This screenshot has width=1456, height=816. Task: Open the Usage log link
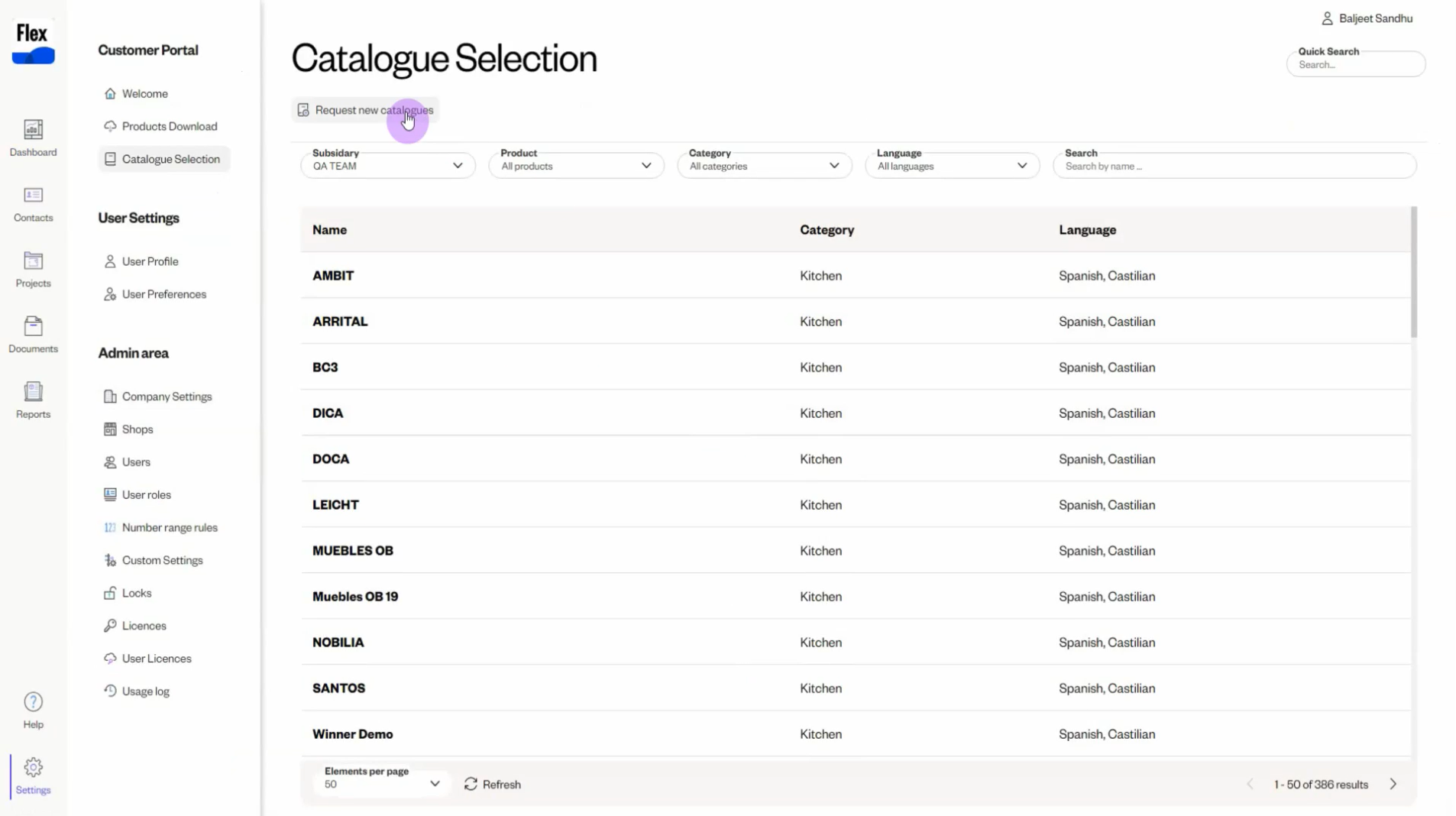click(x=146, y=691)
